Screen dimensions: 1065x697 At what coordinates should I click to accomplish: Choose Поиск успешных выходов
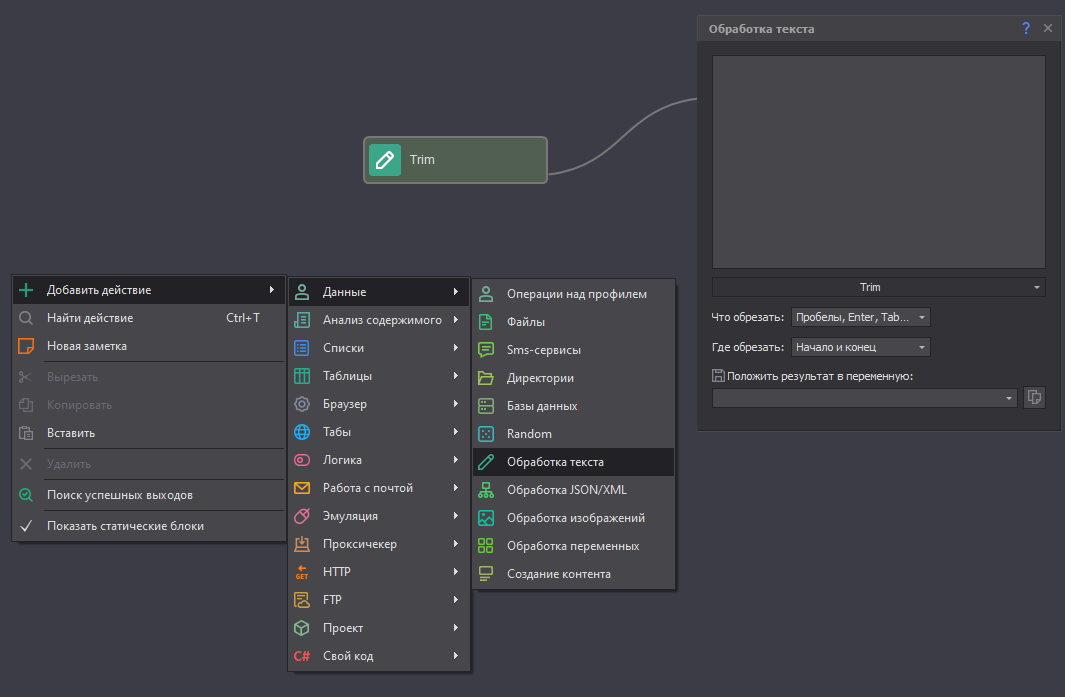click(149, 495)
